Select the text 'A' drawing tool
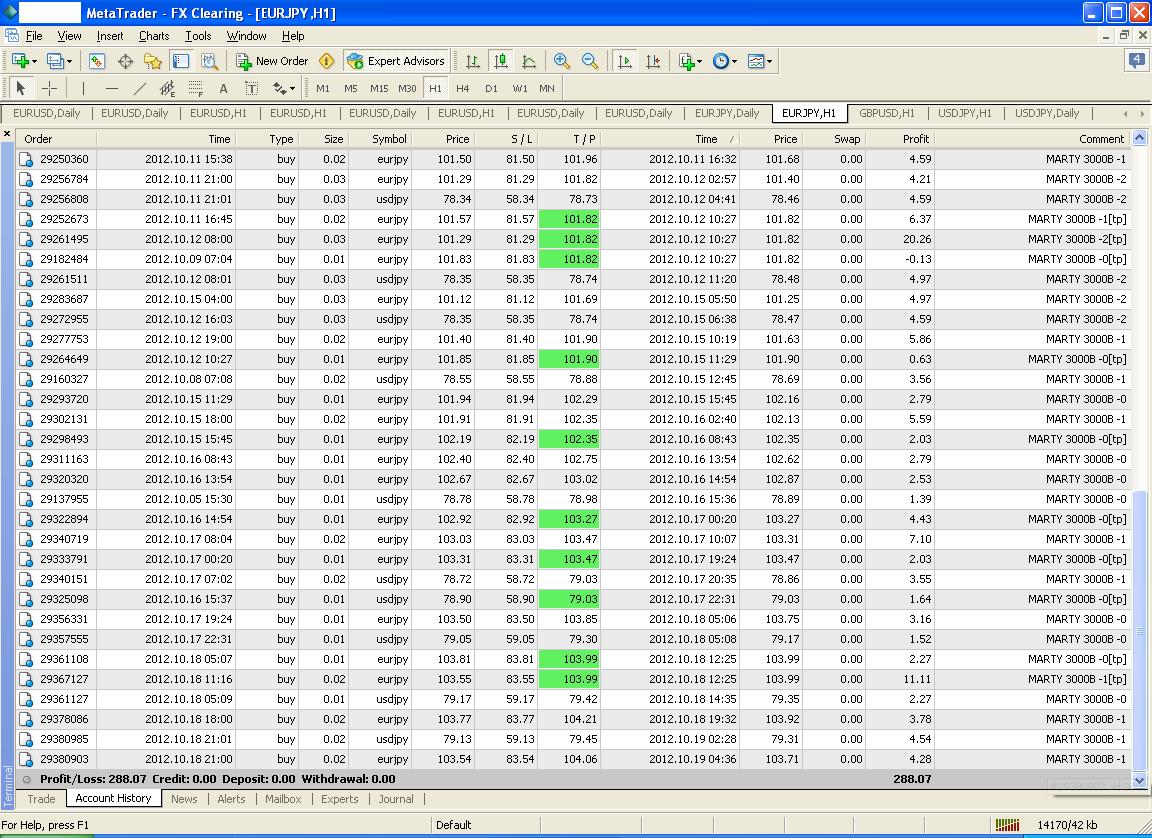Image resolution: width=1152 pixels, height=838 pixels. pos(223,88)
